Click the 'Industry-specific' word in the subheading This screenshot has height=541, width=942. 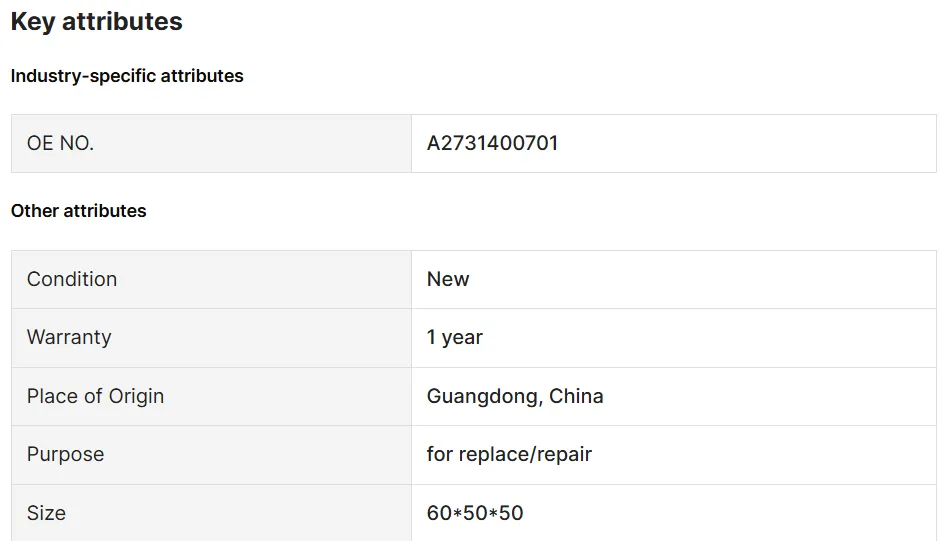click(x=83, y=76)
